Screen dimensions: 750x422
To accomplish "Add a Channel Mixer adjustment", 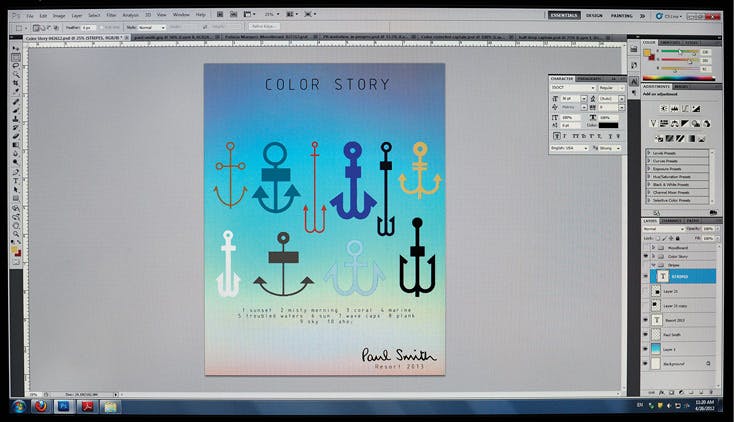I will pos(706,123).
